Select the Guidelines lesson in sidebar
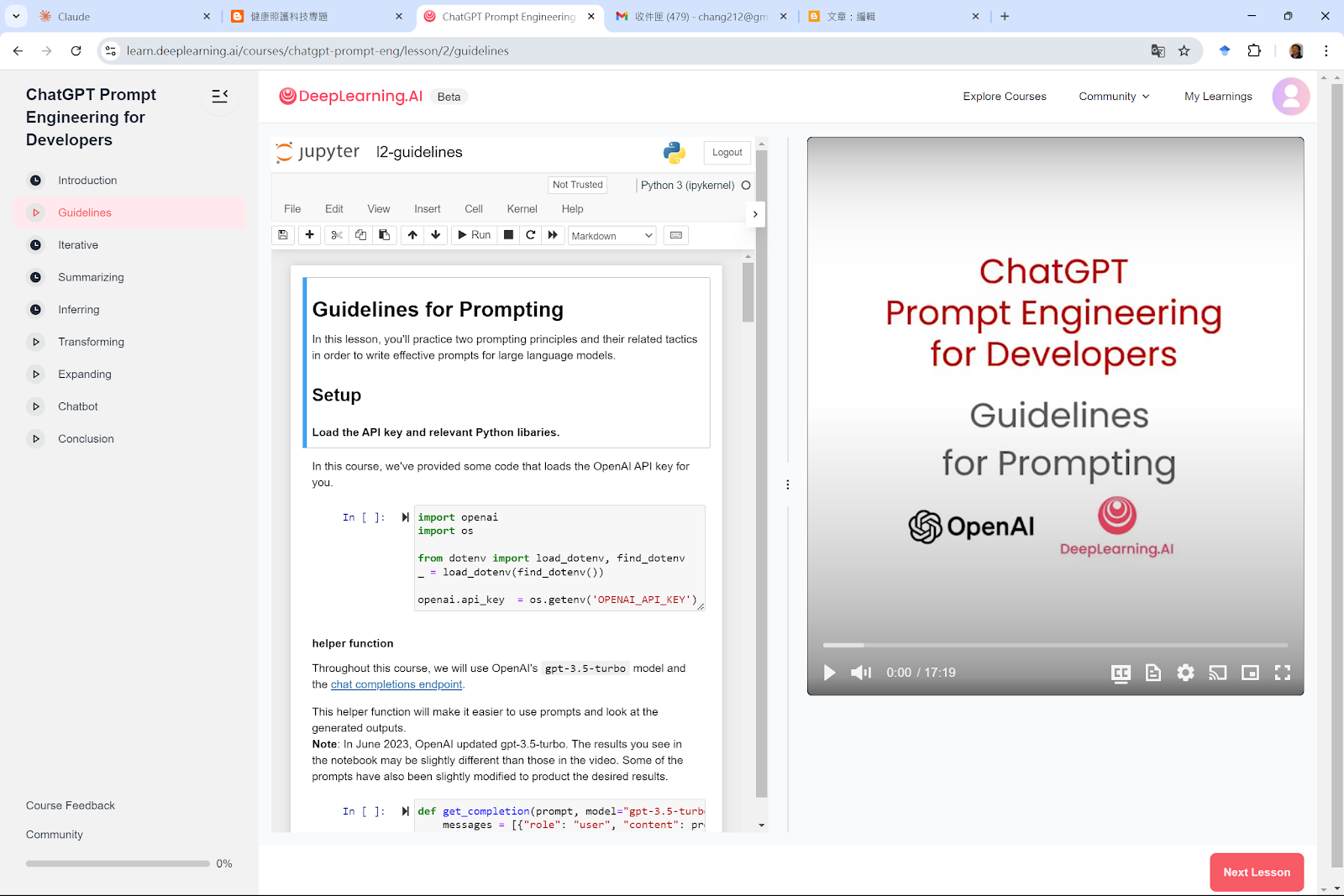 pyautogui.click(x=129, y=212)
